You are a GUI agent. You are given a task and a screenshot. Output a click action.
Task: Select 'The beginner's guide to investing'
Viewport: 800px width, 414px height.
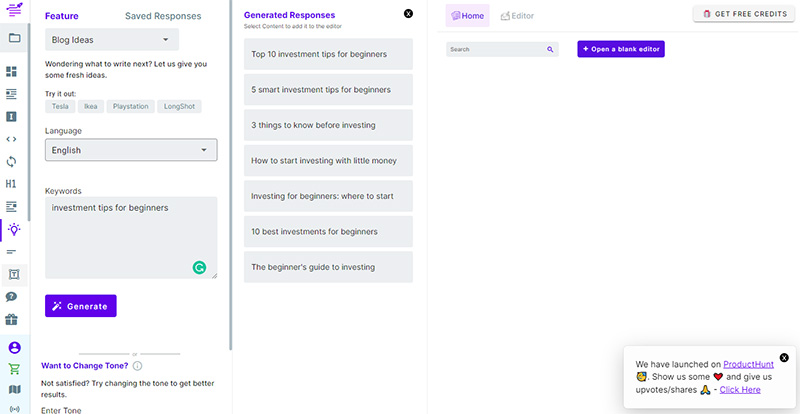click(x=328, y=267)
